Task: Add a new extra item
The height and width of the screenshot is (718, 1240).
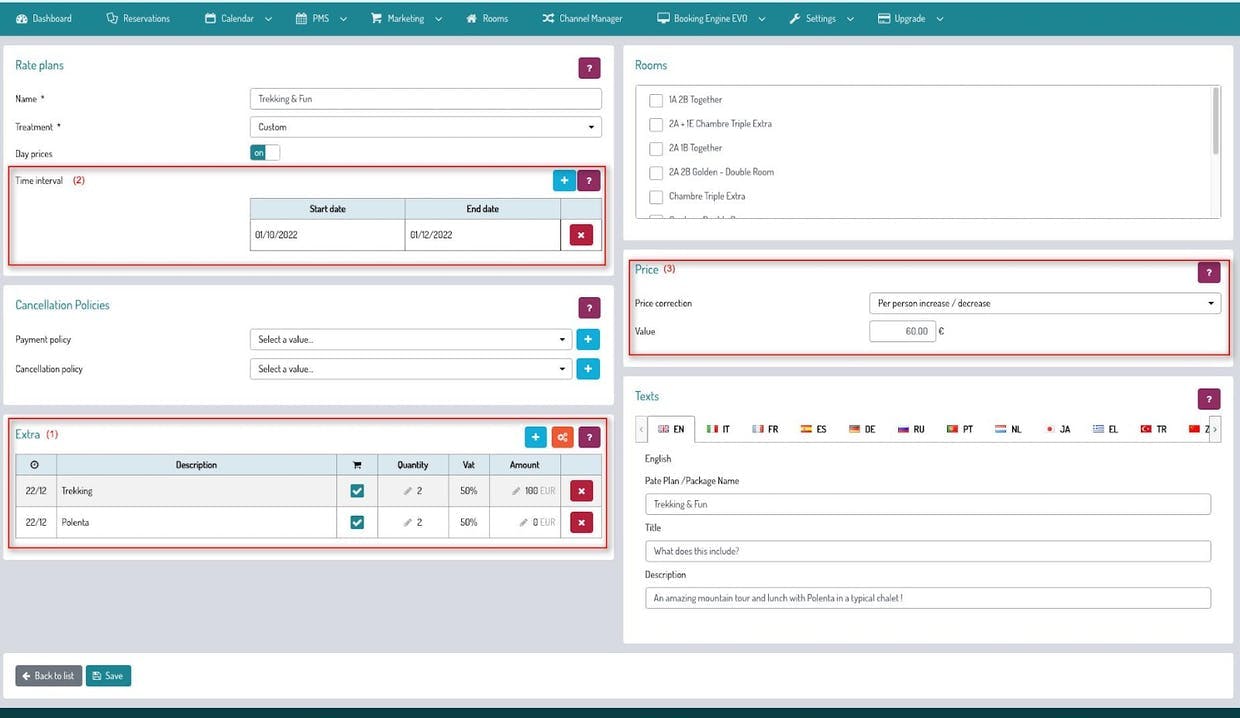Action: pos(536,437)
